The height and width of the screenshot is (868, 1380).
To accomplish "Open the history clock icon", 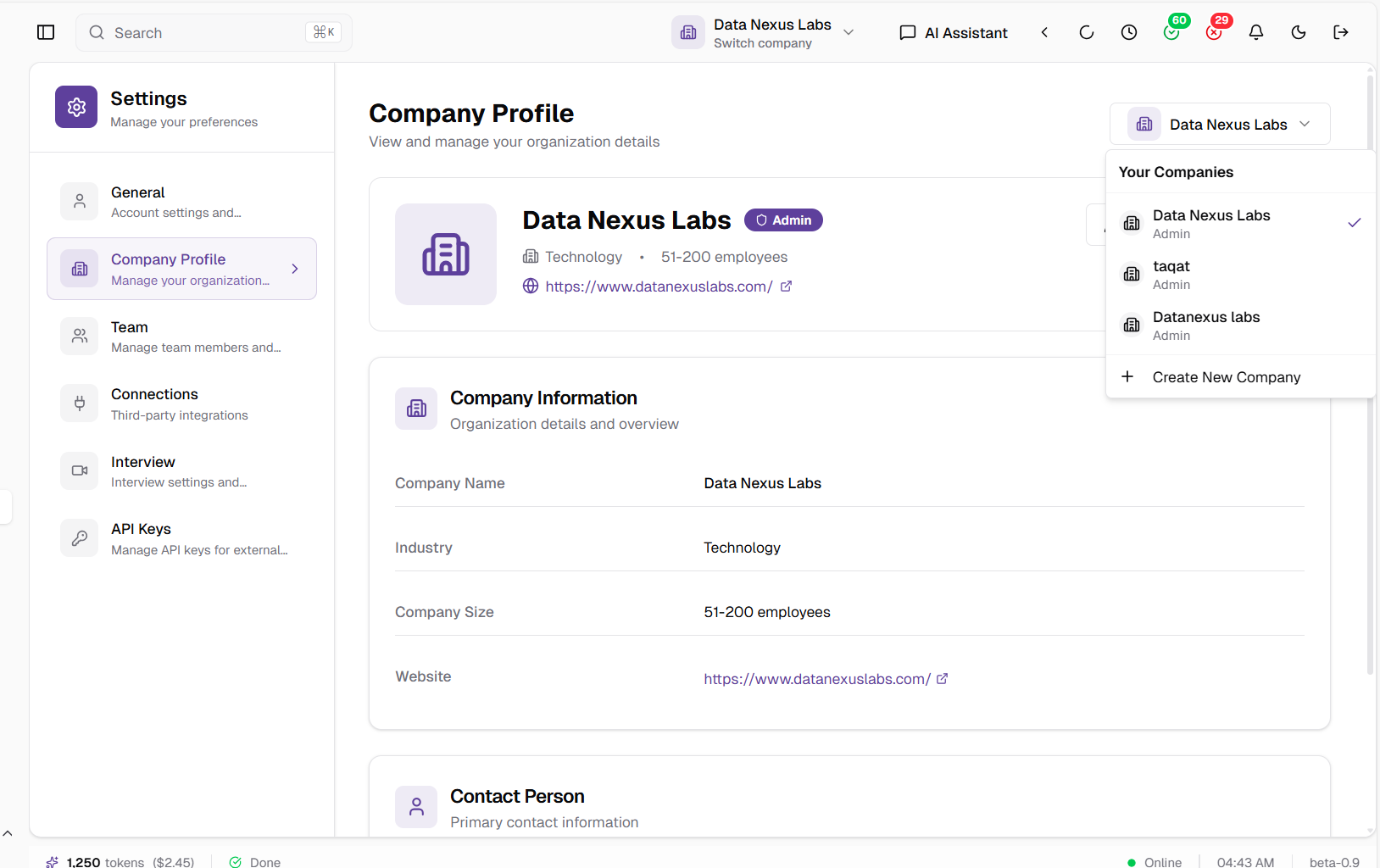I will tap(1128, 32).
